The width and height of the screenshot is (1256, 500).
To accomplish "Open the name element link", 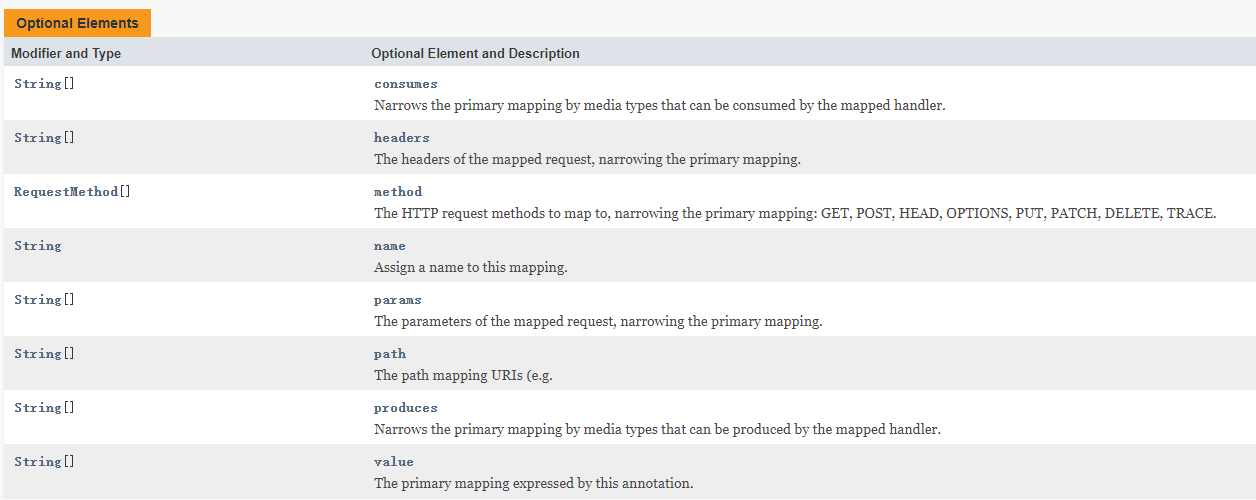I will [x=390, y=246].
